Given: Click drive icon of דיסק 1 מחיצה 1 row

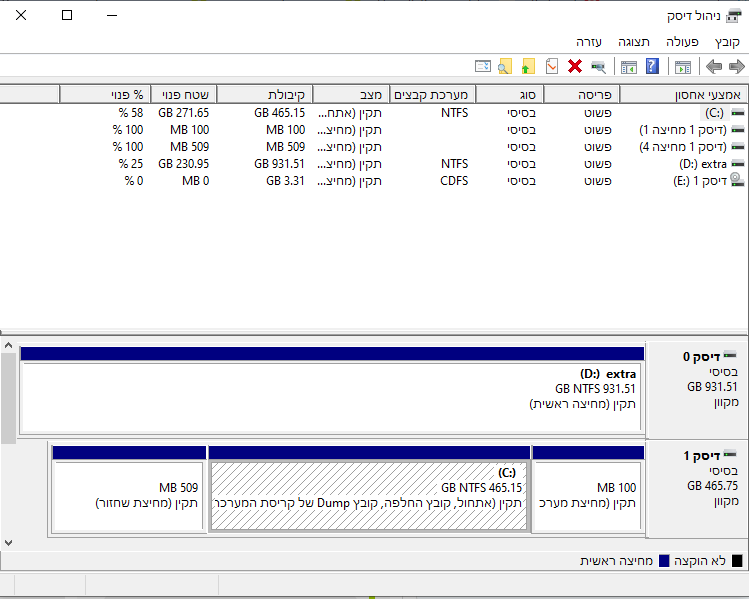Looking at the screenshot, I should [738, 129].
